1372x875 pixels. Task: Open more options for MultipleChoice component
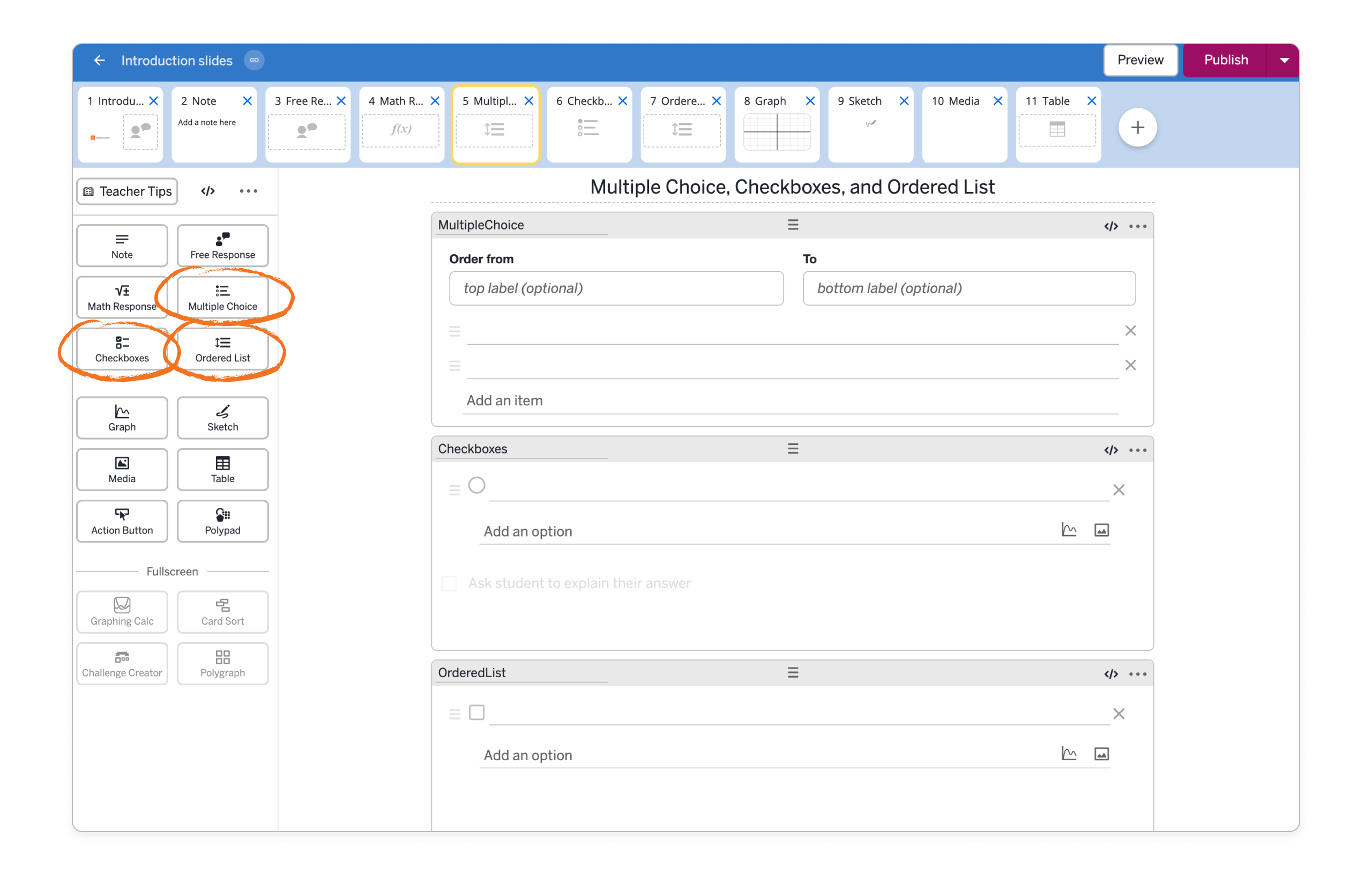[x=1138, y=226]
